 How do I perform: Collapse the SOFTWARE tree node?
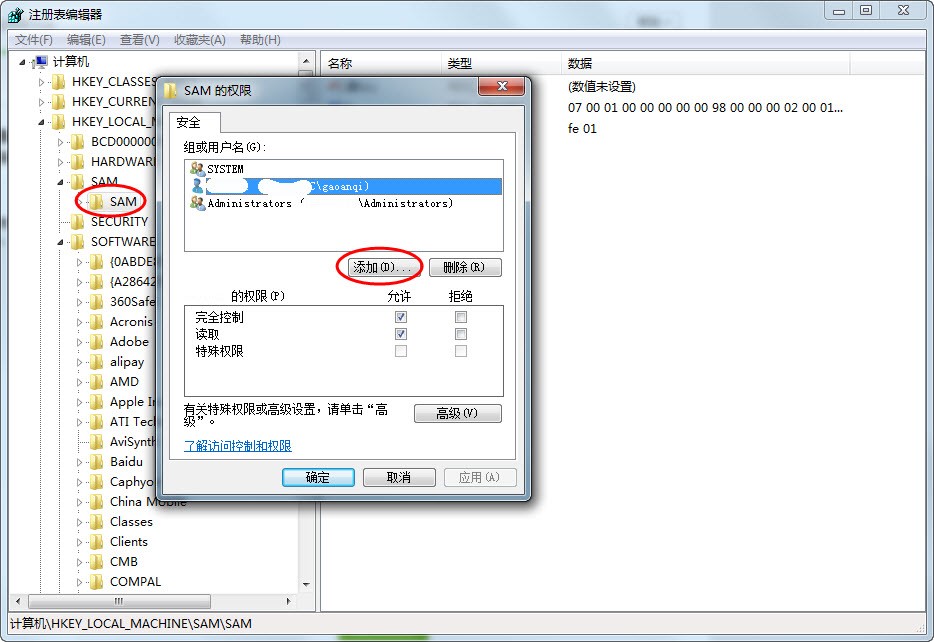point(60,242)
